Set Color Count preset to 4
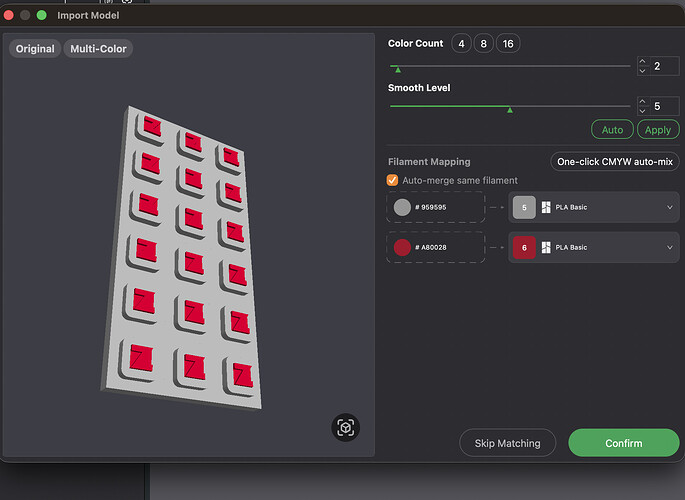The width and height of the screenshot is (685, 500). (461, 44)
